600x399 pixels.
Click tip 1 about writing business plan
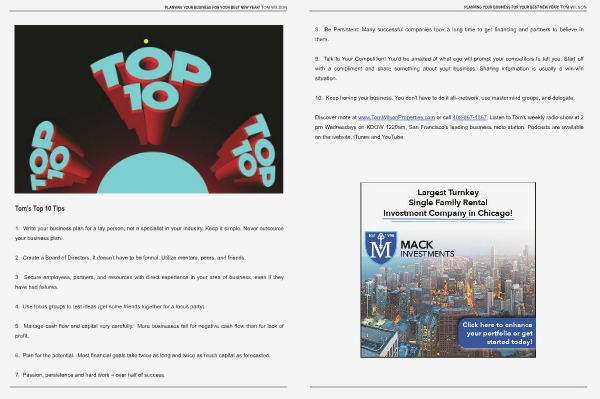pos(149,233)
